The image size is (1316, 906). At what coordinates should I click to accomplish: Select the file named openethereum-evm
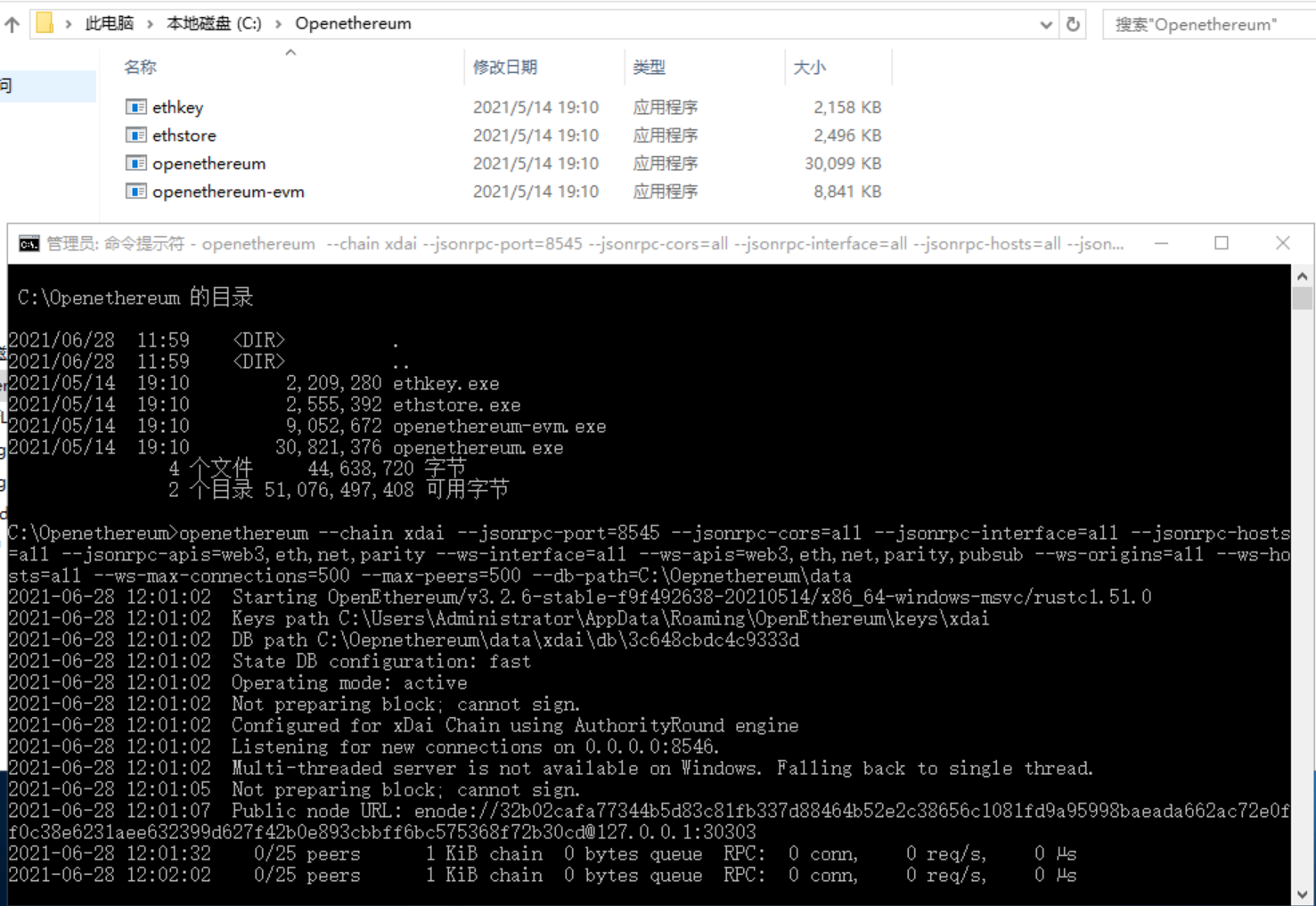228,192
